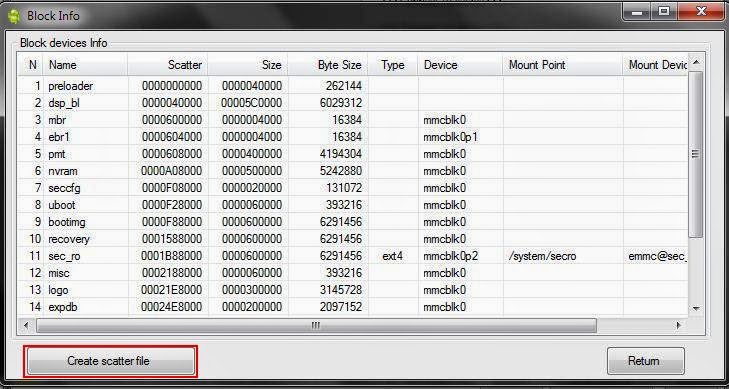Select the nvram partition row
This screenshot has height=389, width=729.
pyautogui.click(x=353, y=171)
